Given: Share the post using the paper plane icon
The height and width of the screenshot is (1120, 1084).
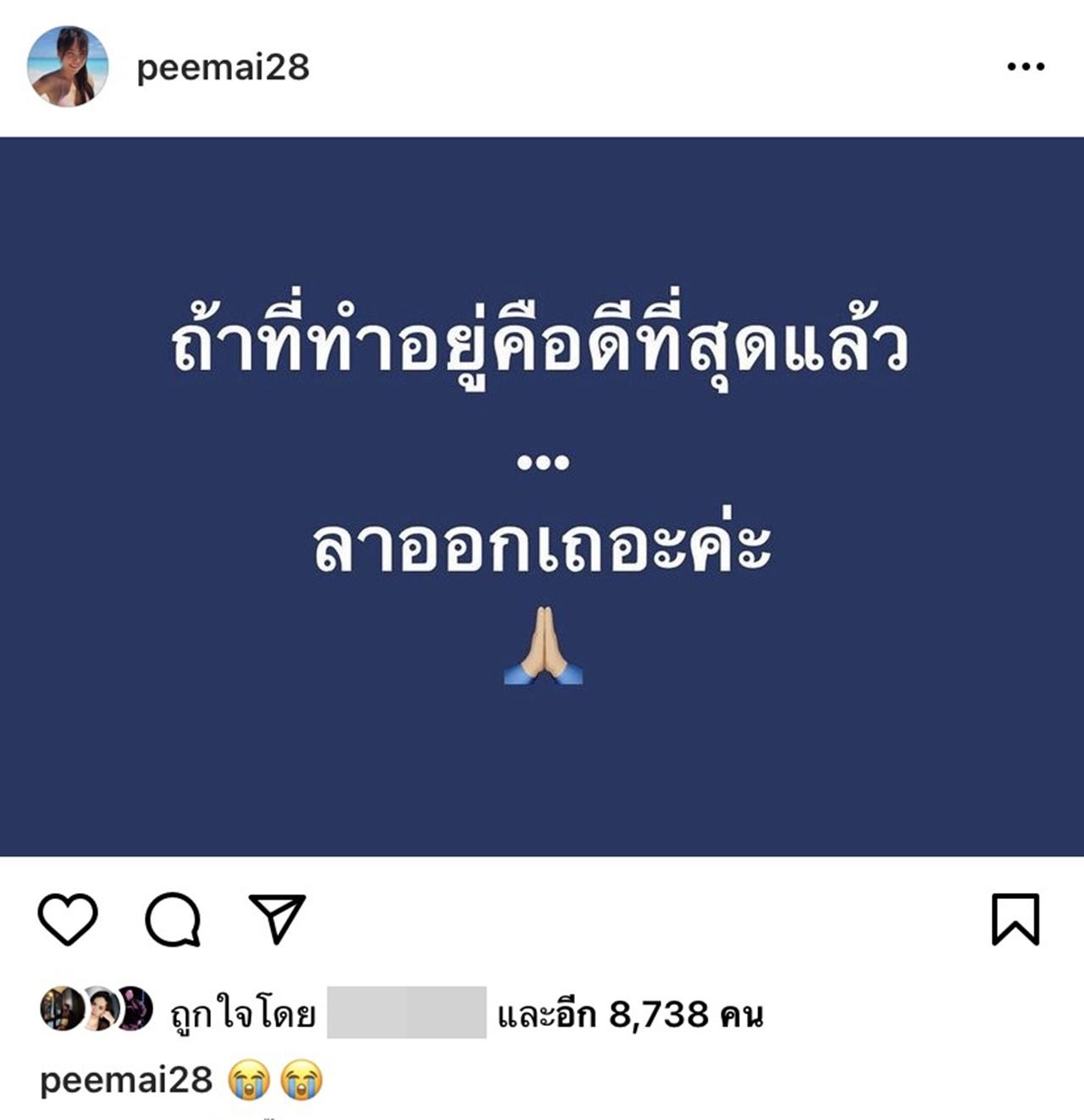Looking at the screenshot, I should click(x=277, y=918).
